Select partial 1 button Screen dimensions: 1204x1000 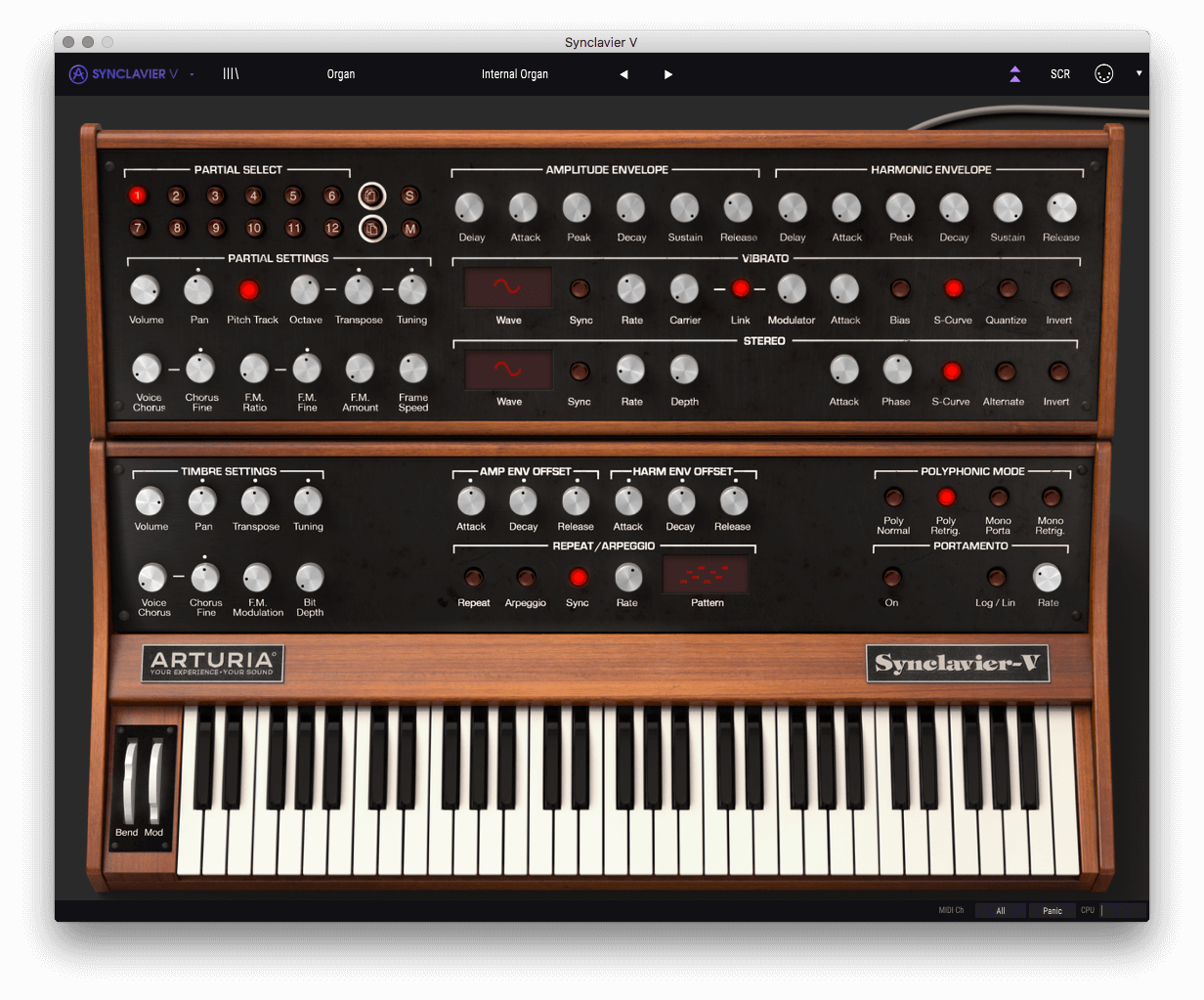pyautogui.click(x=137, y=196)
